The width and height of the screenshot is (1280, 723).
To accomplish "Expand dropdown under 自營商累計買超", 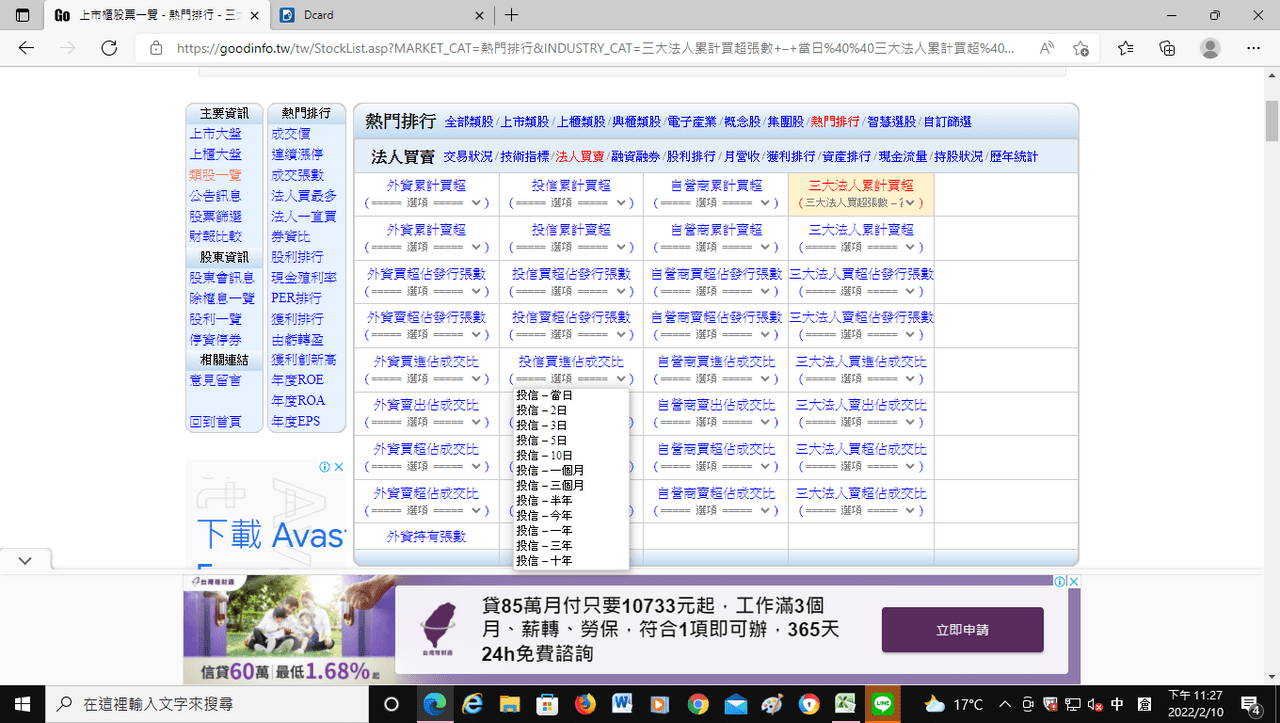I will (716, 203).
